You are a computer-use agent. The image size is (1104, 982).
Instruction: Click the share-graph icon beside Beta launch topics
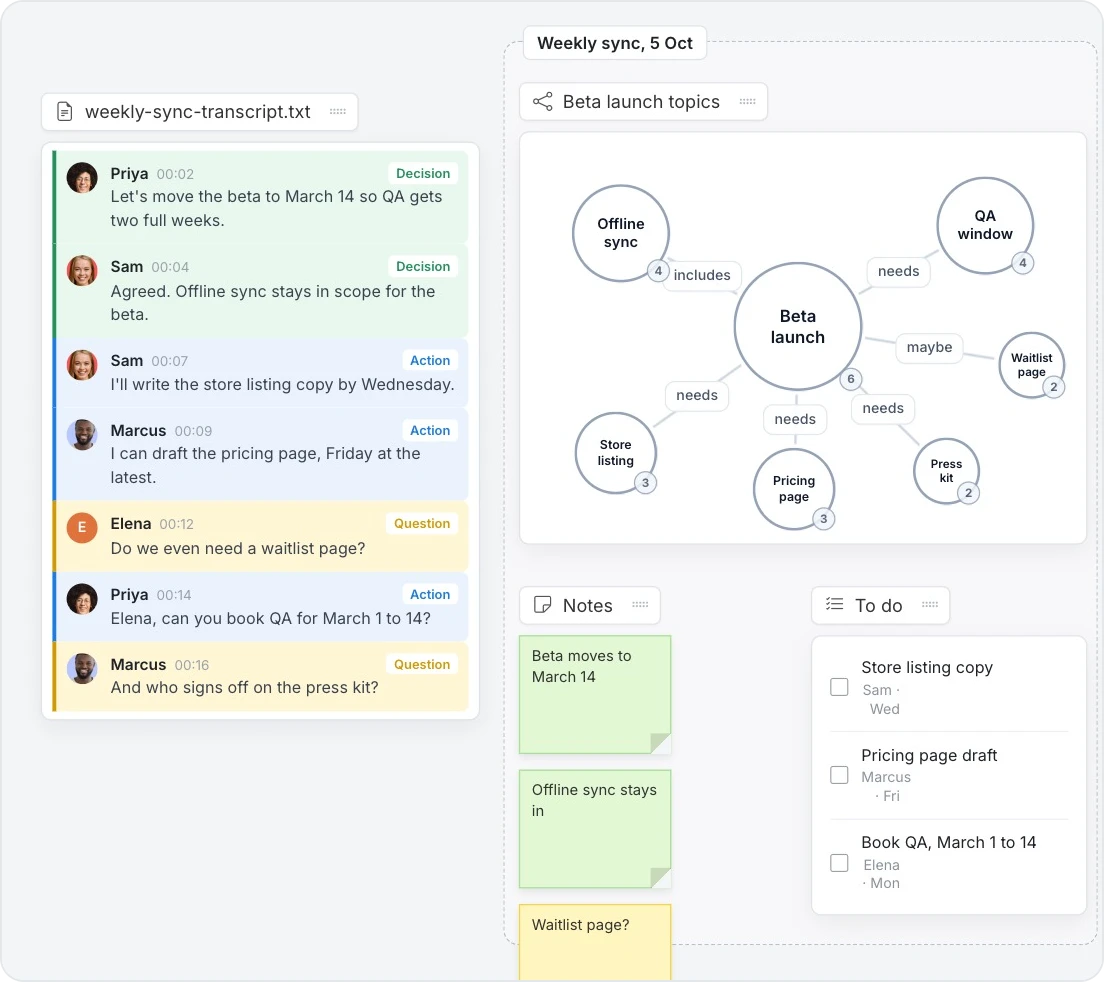(x=542, y=101)
